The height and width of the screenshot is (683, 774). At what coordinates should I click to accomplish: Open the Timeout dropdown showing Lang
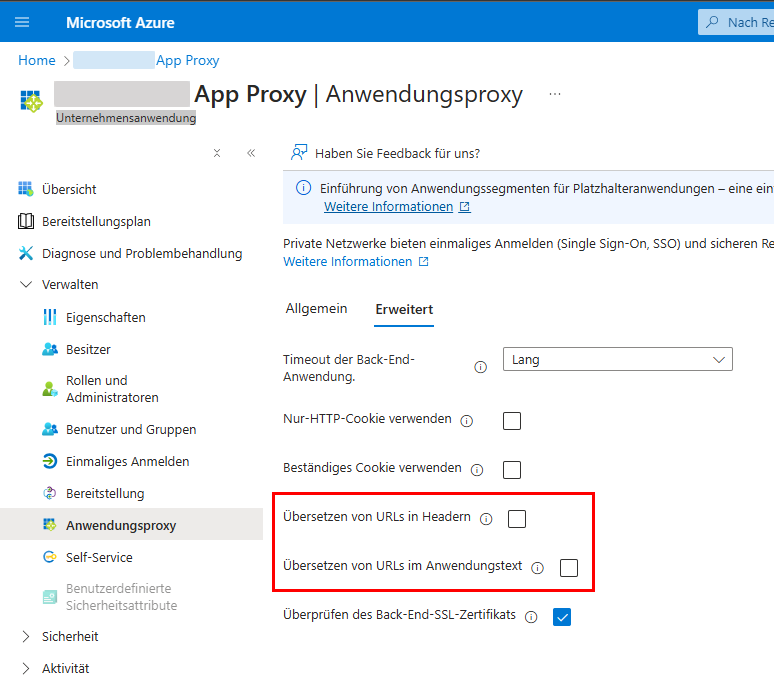pyautogui.click(x=618, y=359)
